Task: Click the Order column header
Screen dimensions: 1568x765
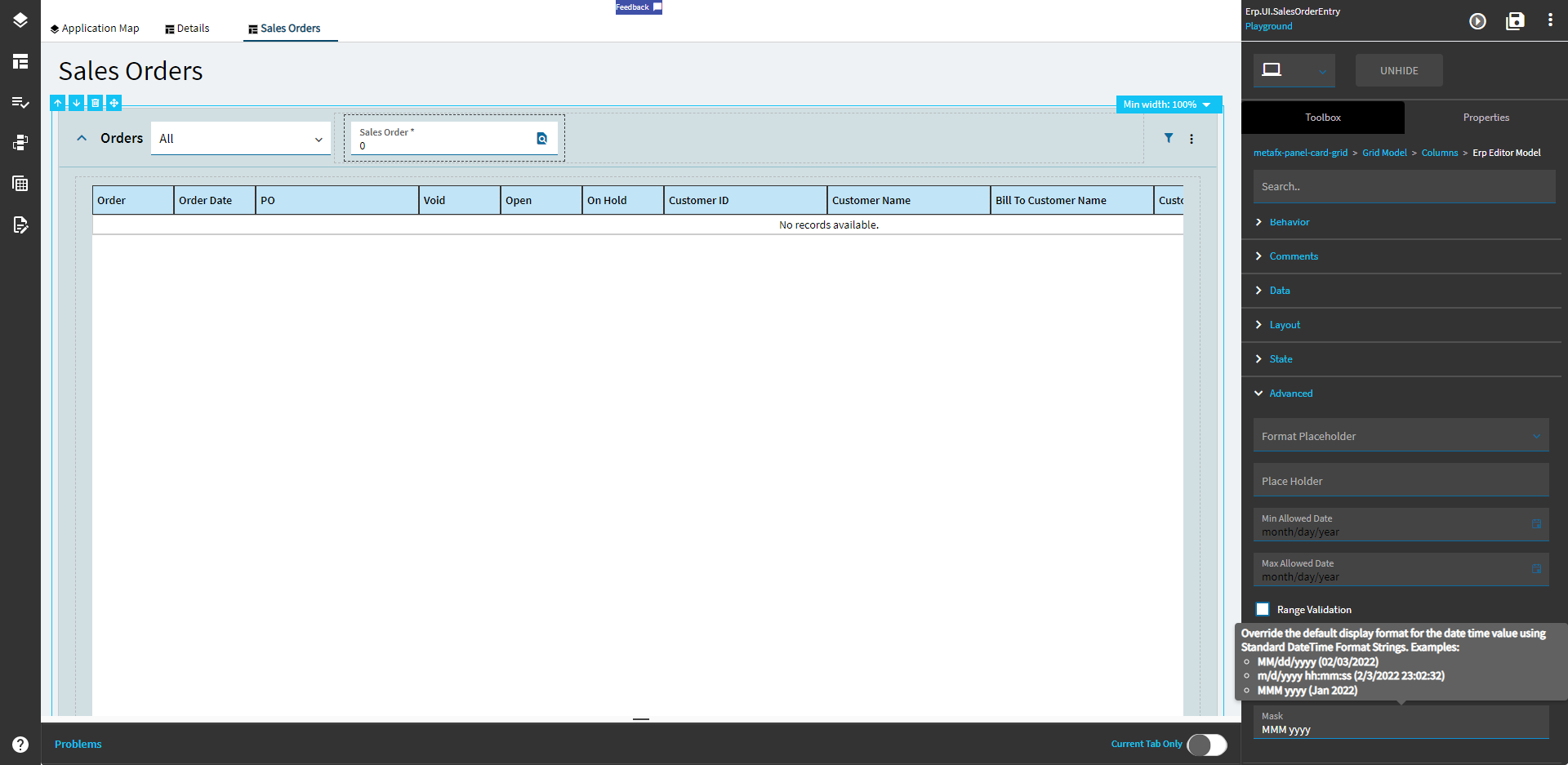Action: pos(133,200)
